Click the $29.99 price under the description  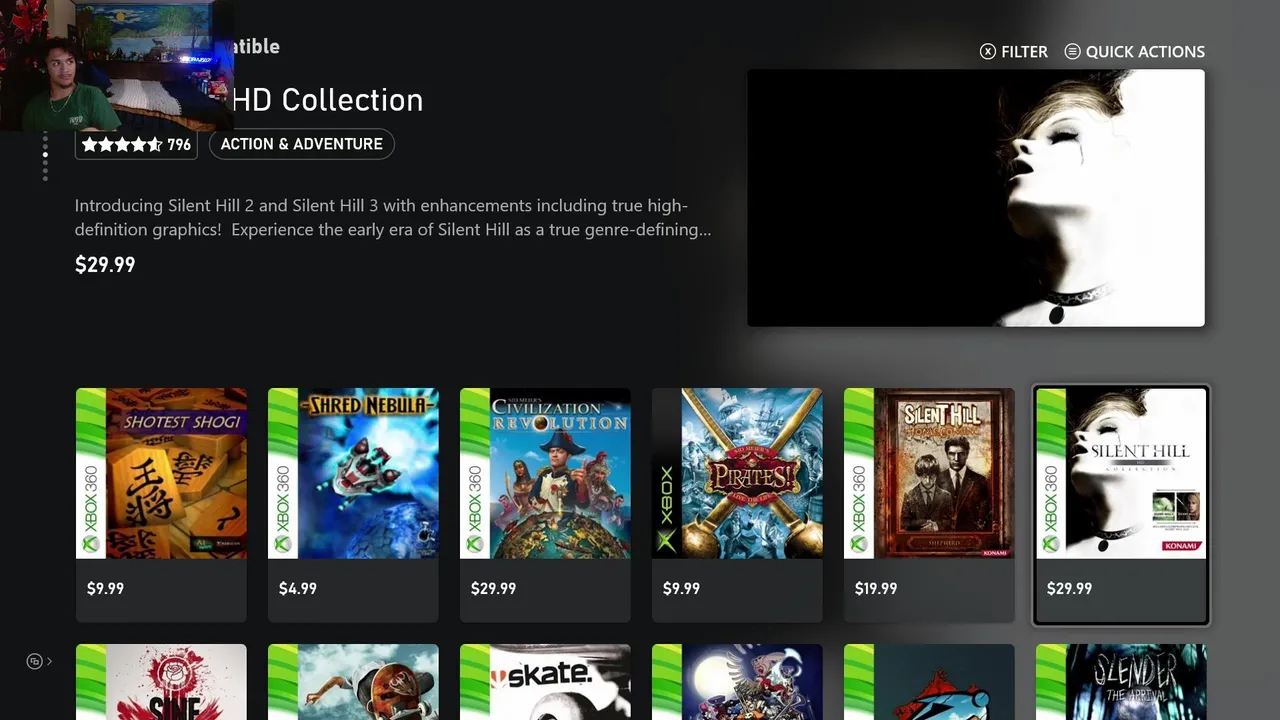[105, 265]
